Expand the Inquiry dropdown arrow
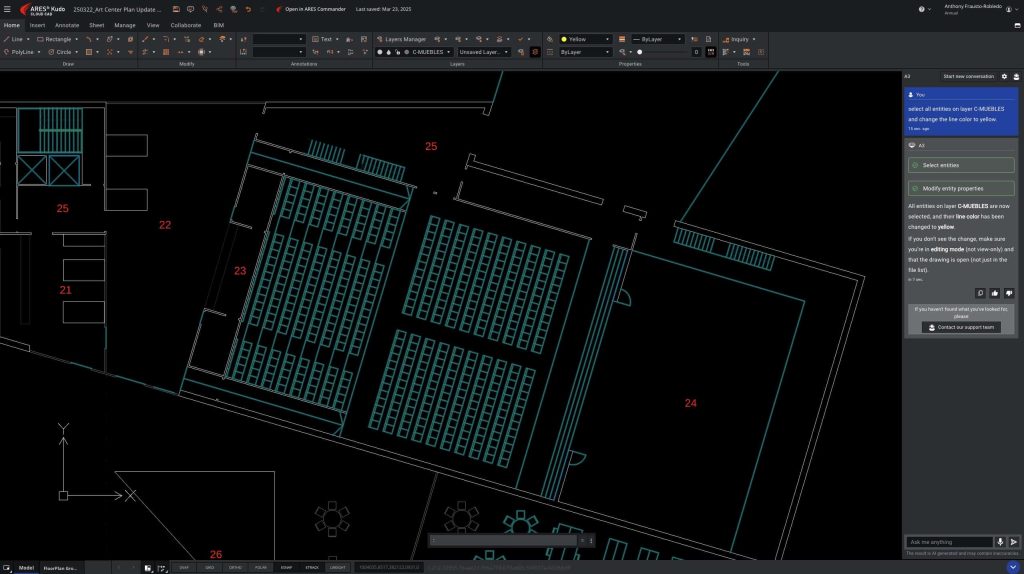Viewport: 1024px width, 574px height. tap(754, 39)
